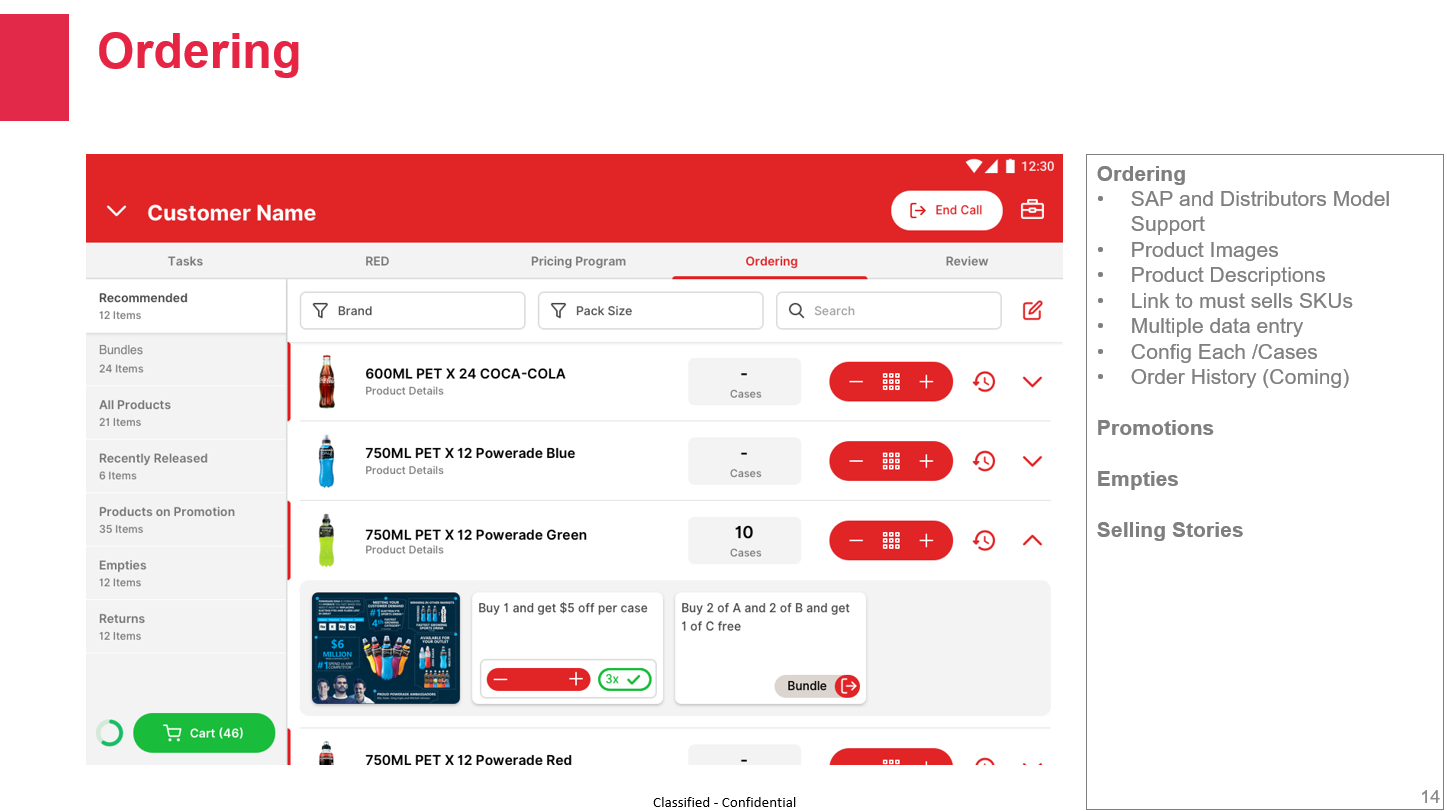Image resolution: width=1447 pixels, height=811 pixels.
Task: Switch to the Pricing Program tab
Action: (x=578, y=261)
